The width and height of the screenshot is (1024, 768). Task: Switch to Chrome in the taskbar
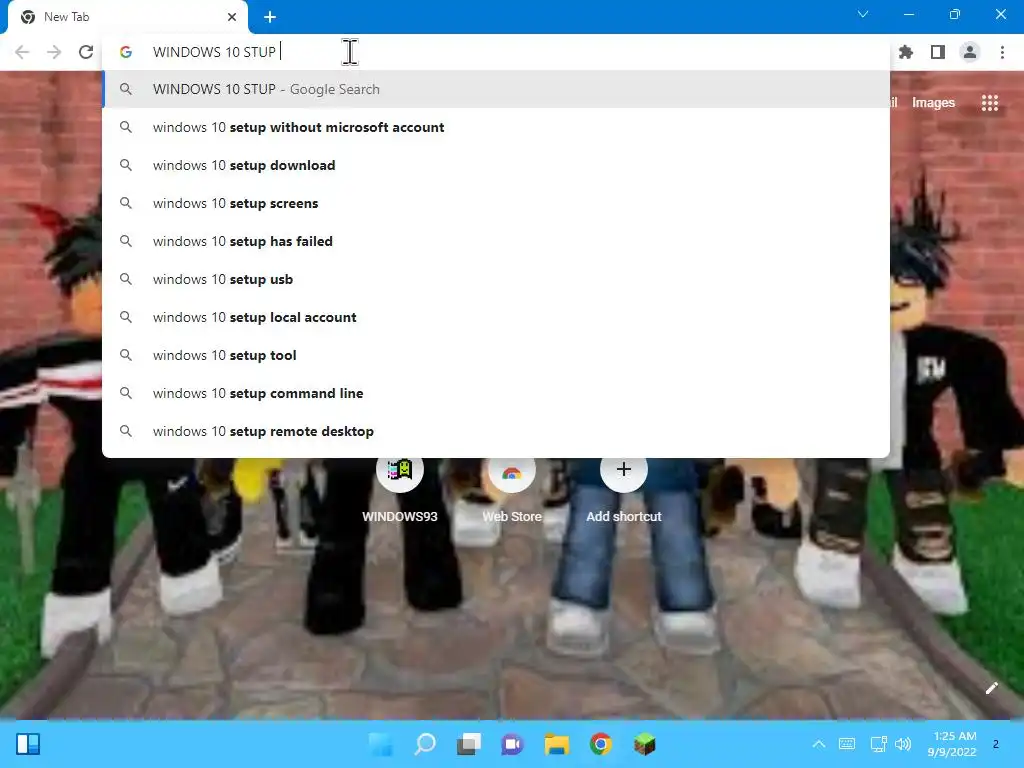(x=600, y=744)
